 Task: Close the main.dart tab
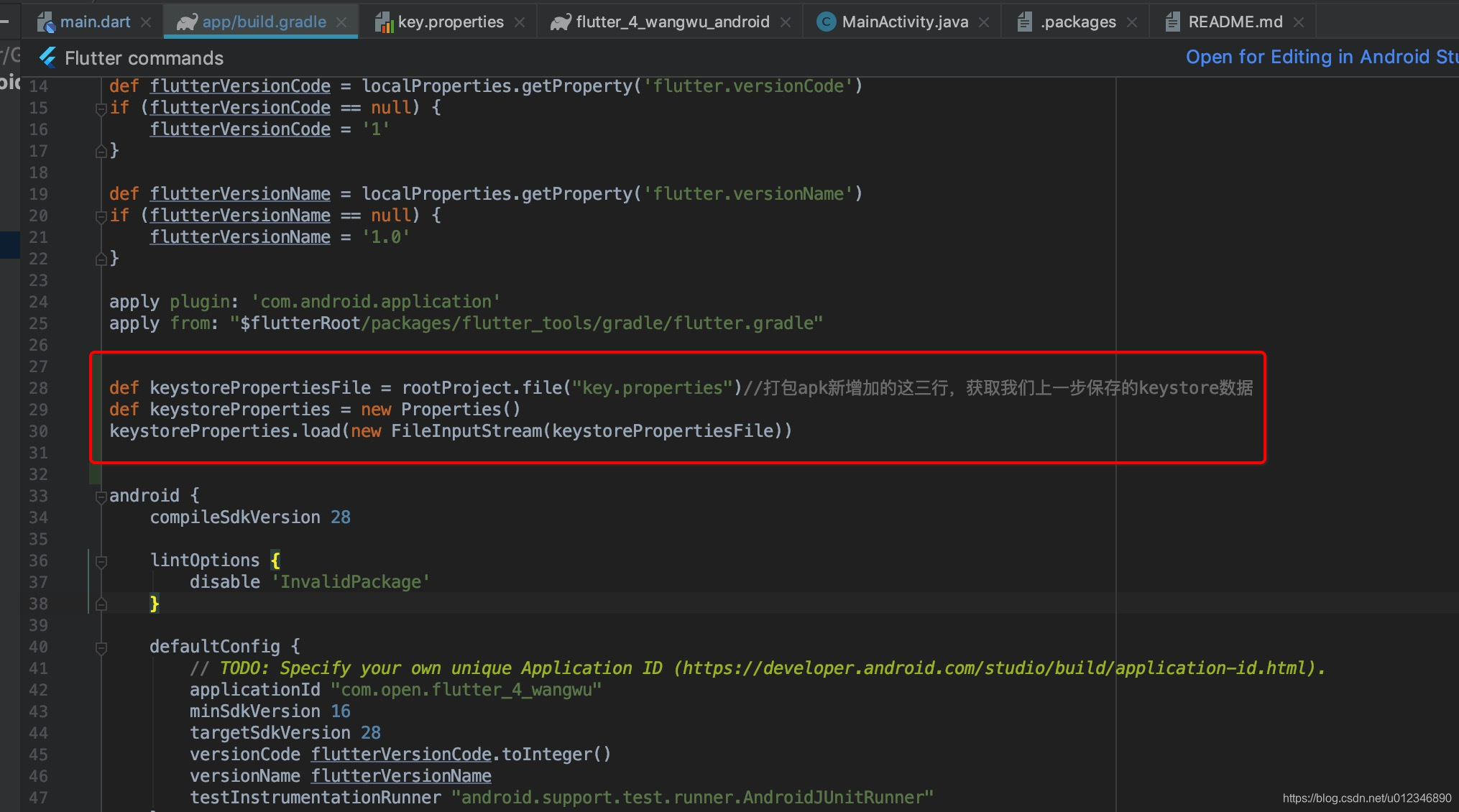[x=146, y=23]
